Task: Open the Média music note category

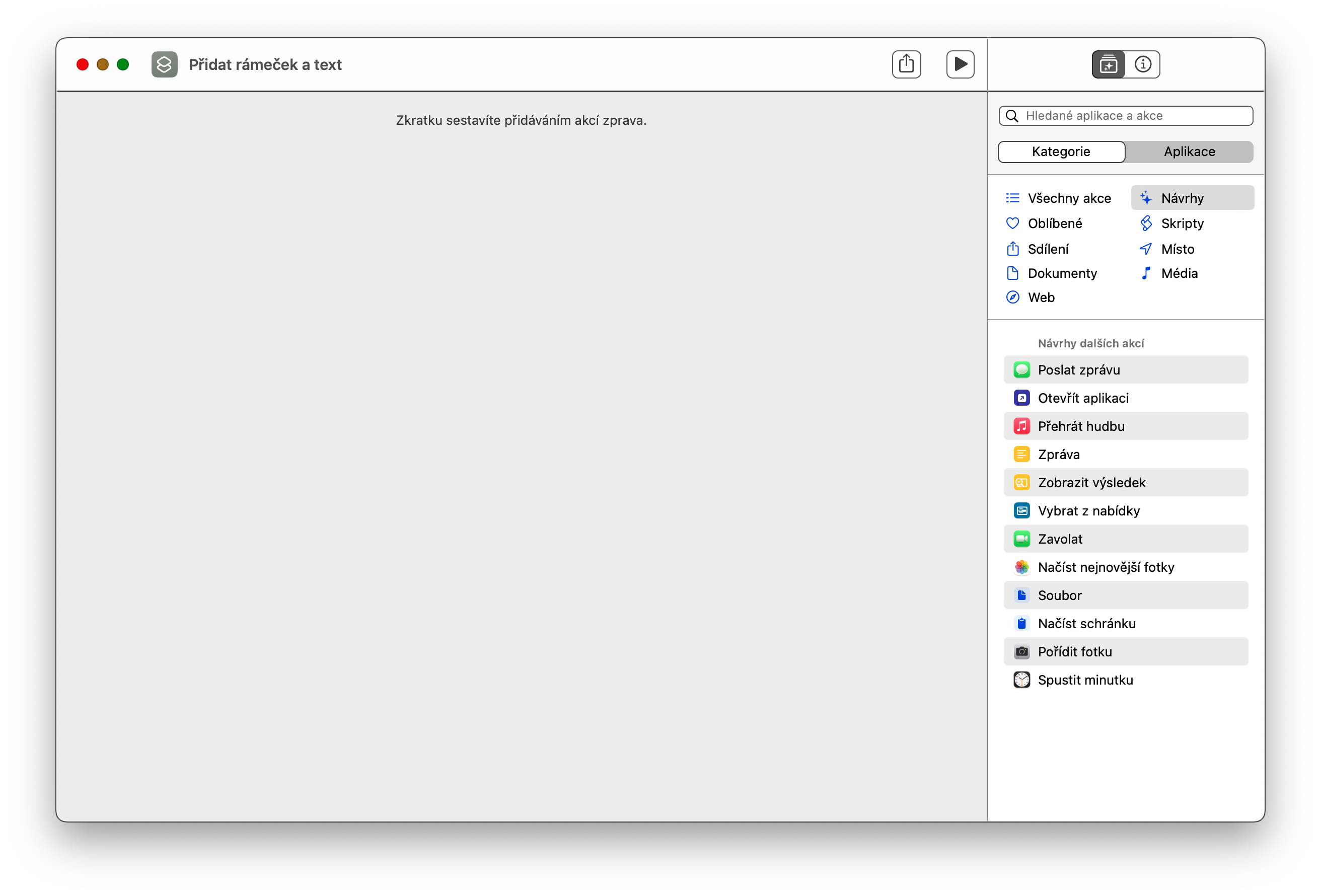Action: [1169, 273]
